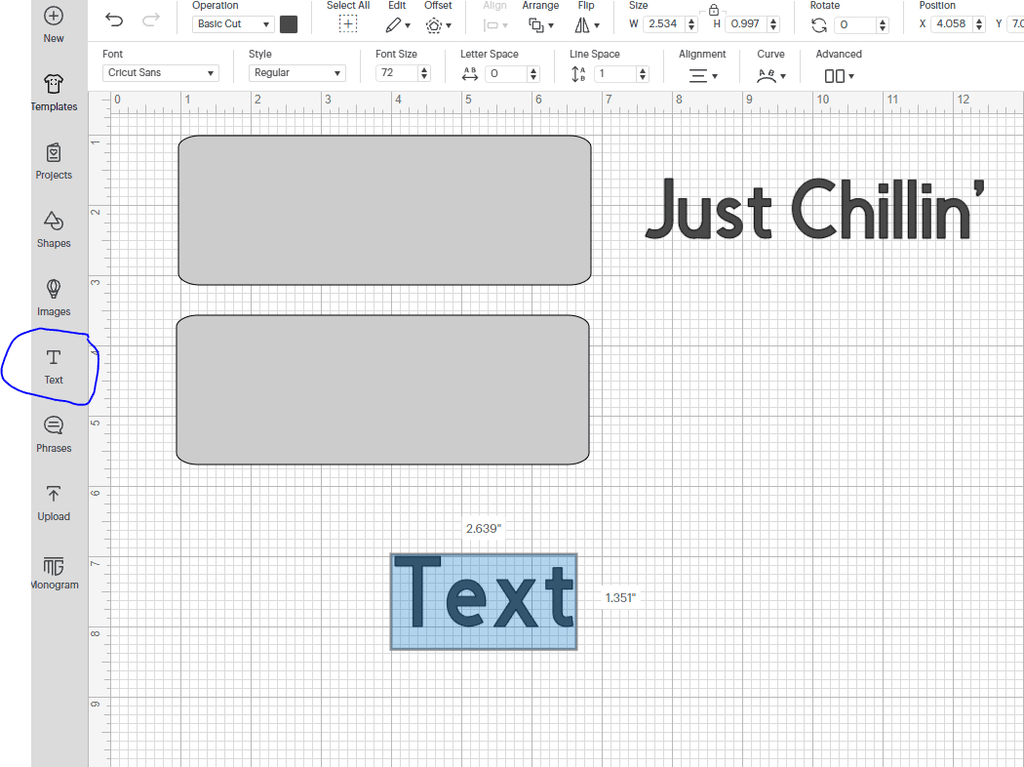Screen dimensions: 1024x767
Task: Open the Images library
Action: 54,297
